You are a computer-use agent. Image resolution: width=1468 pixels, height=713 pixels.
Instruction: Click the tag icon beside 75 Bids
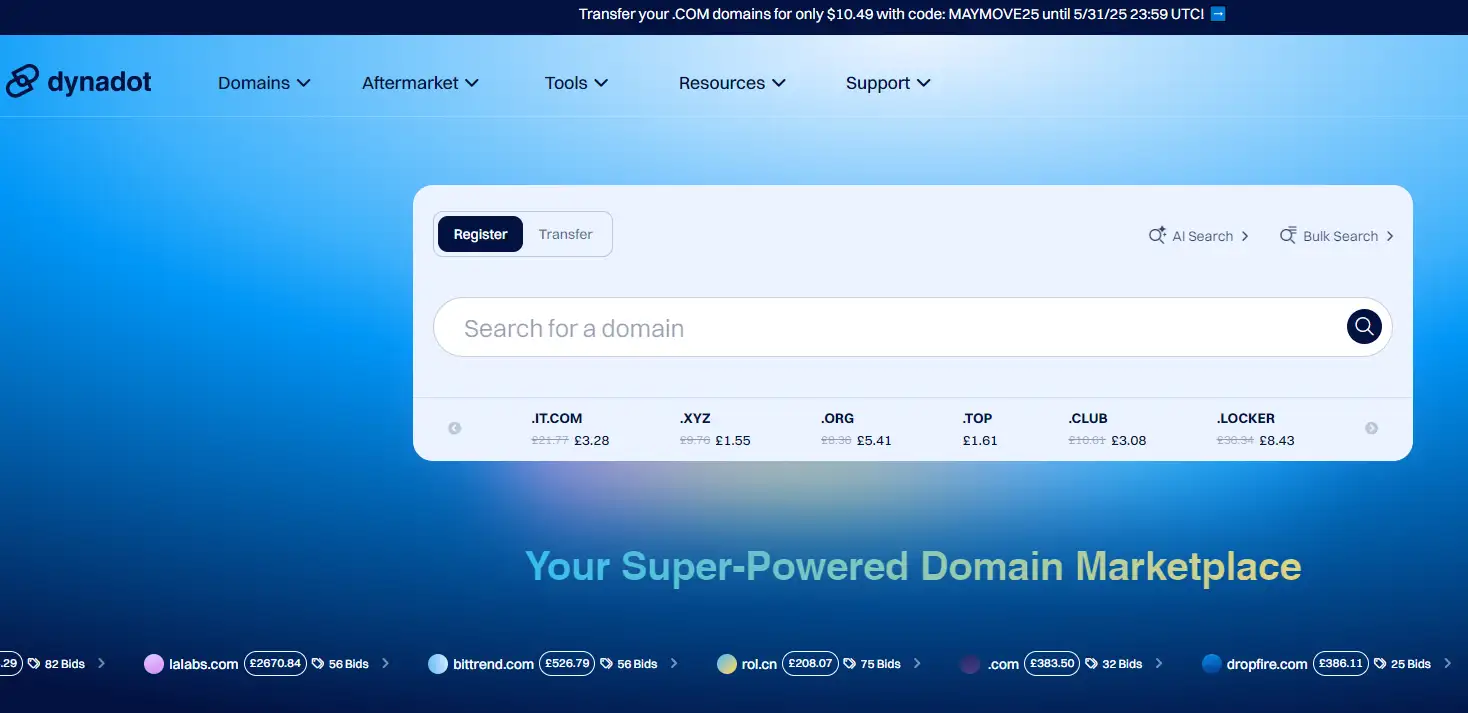point(849,664)
